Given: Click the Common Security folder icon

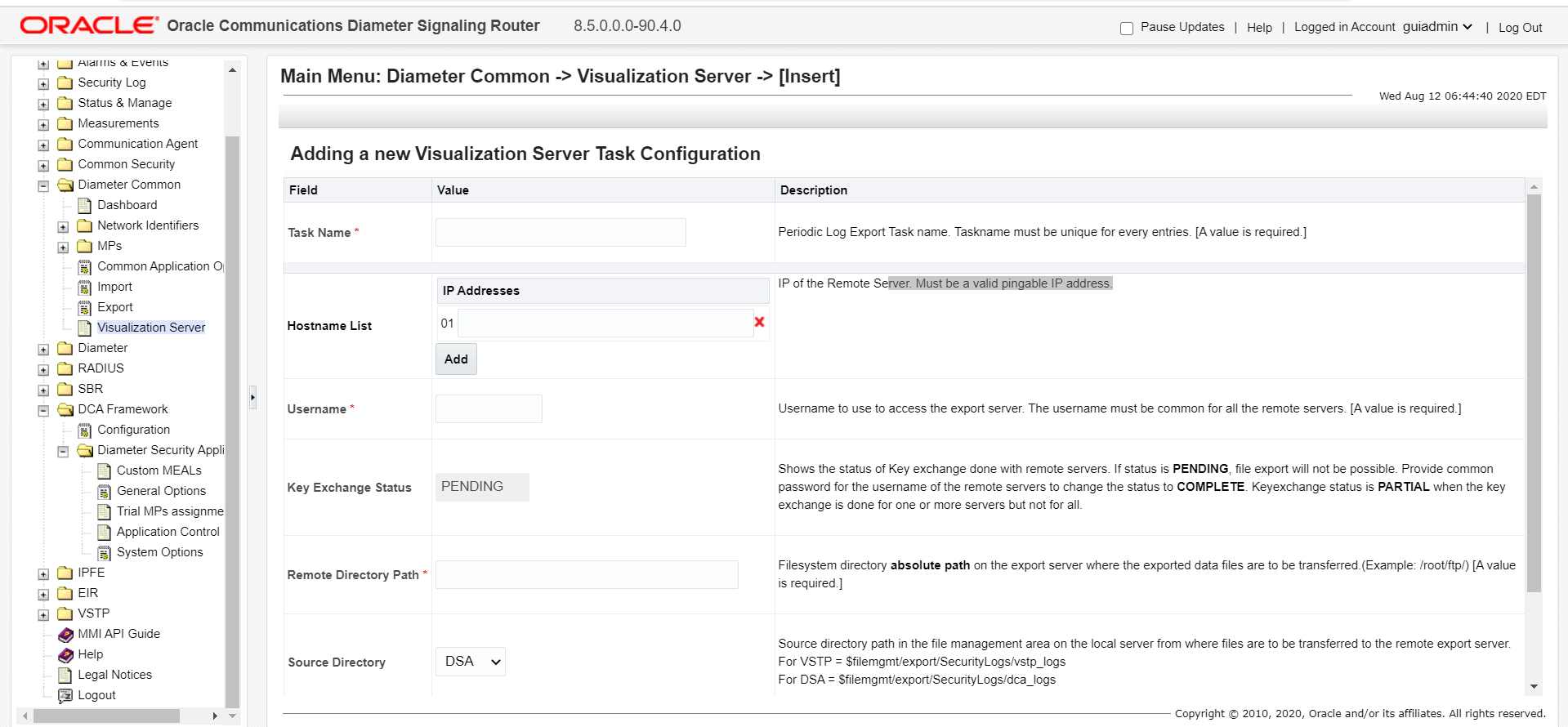Looking at the screenshot, I should pos(65,164).
